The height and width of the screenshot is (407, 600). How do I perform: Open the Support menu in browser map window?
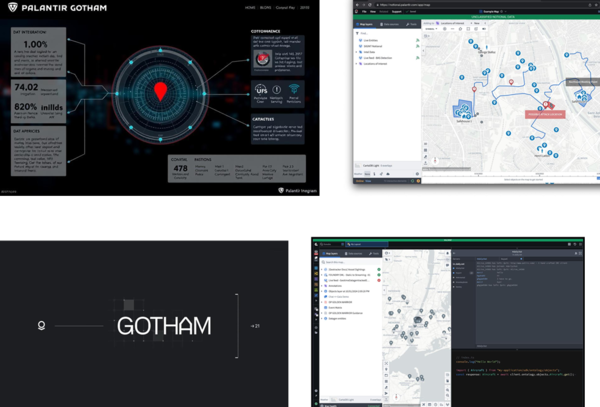397,11
